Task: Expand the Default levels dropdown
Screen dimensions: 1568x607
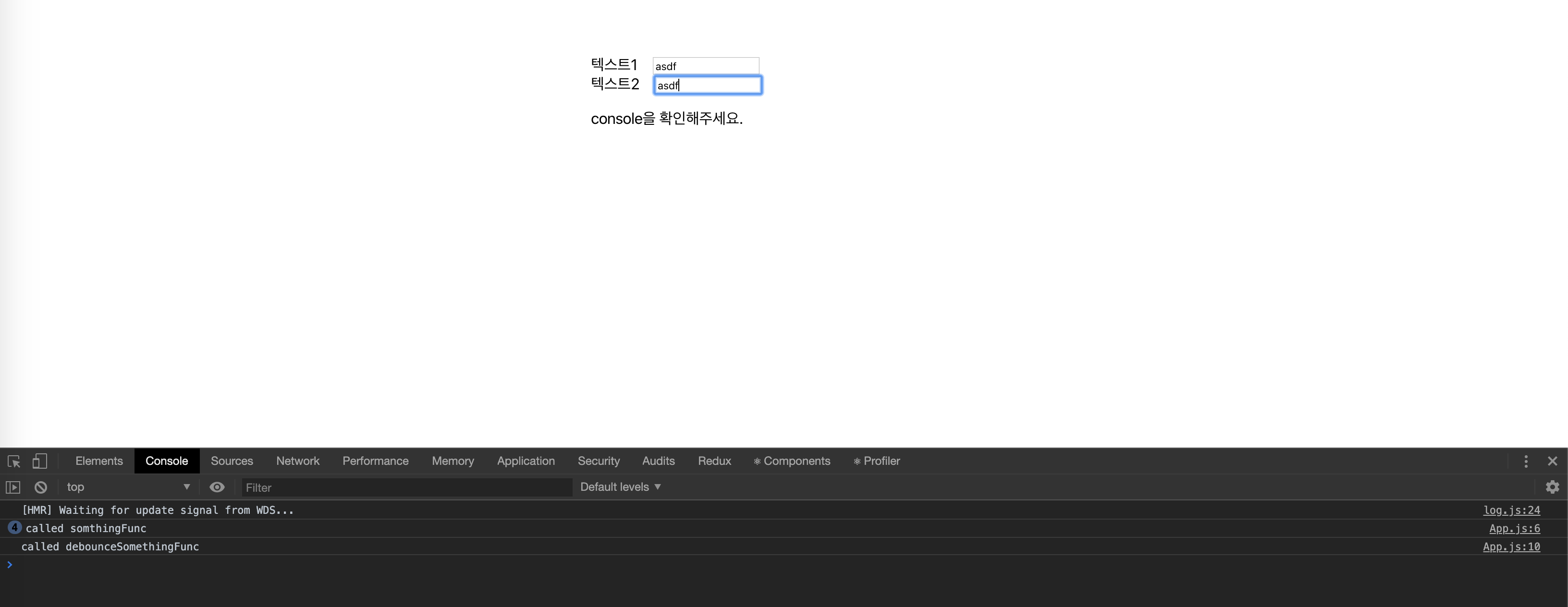Action: (x=620, y=487)
